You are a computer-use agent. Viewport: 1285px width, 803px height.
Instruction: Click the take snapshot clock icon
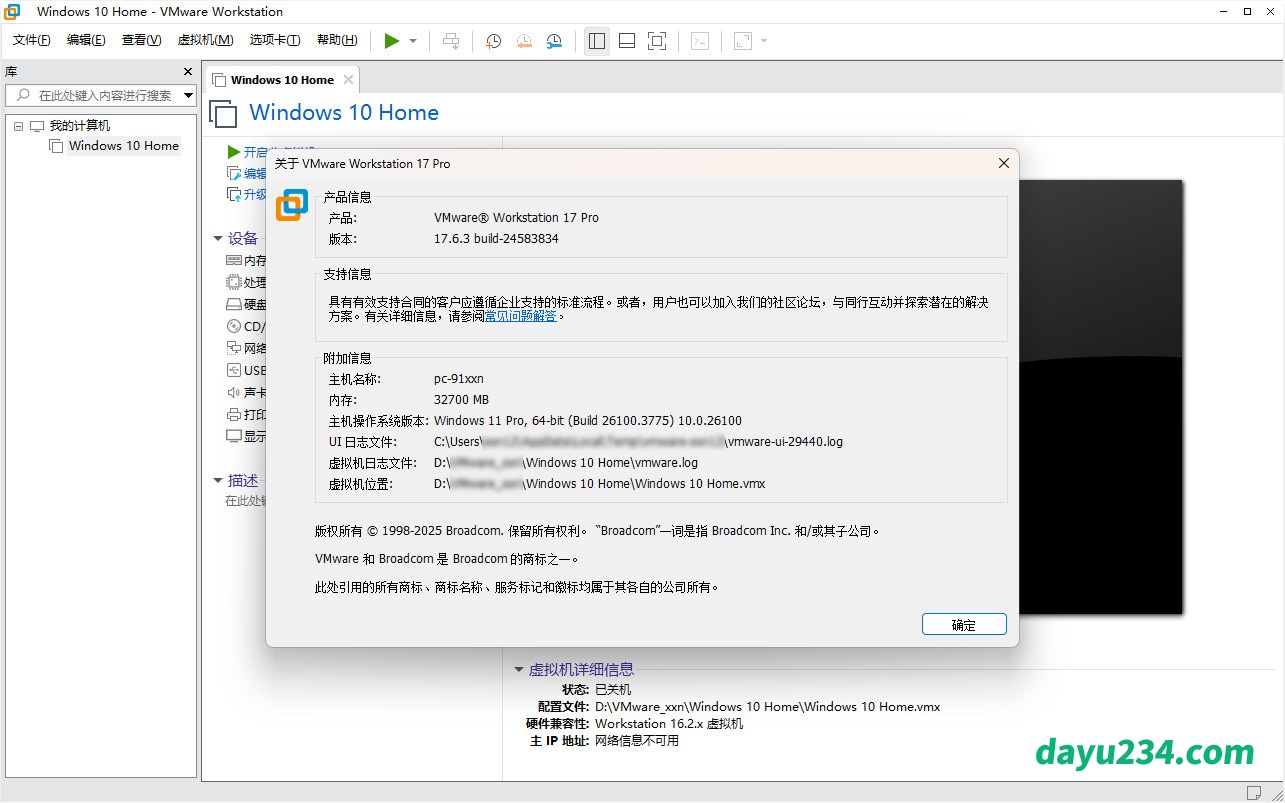pyautogui.click(x=493, y=41)
